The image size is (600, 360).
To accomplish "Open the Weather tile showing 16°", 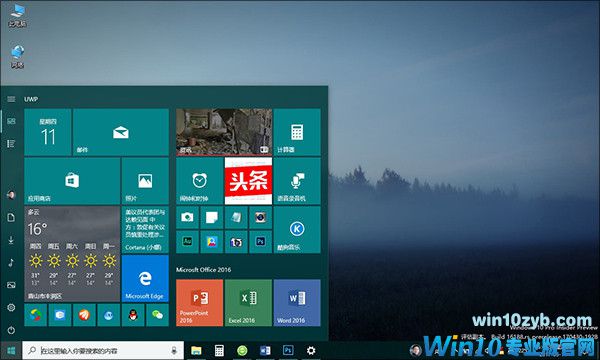I will coord(72,254).
